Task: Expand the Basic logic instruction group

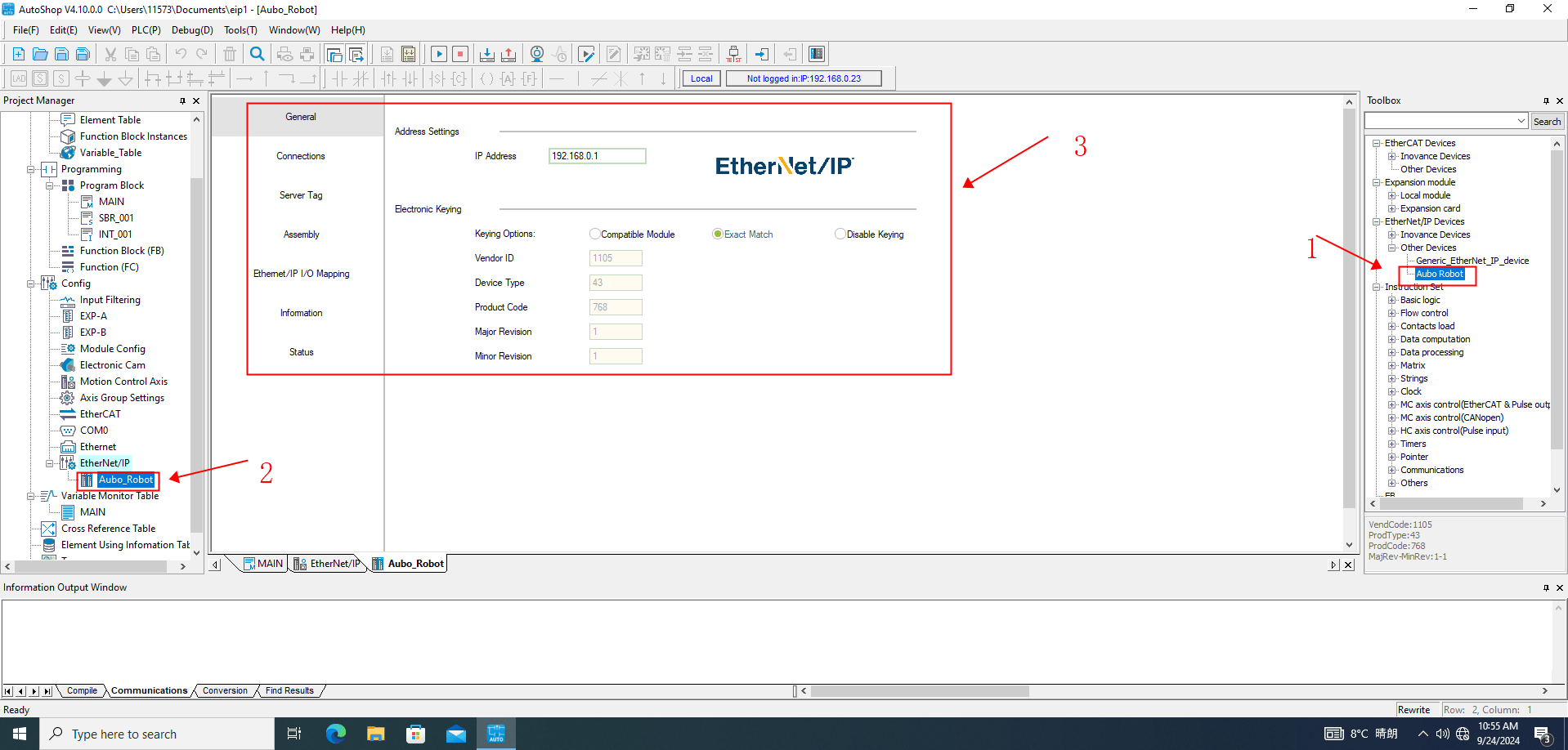Action: (1391, 300)
